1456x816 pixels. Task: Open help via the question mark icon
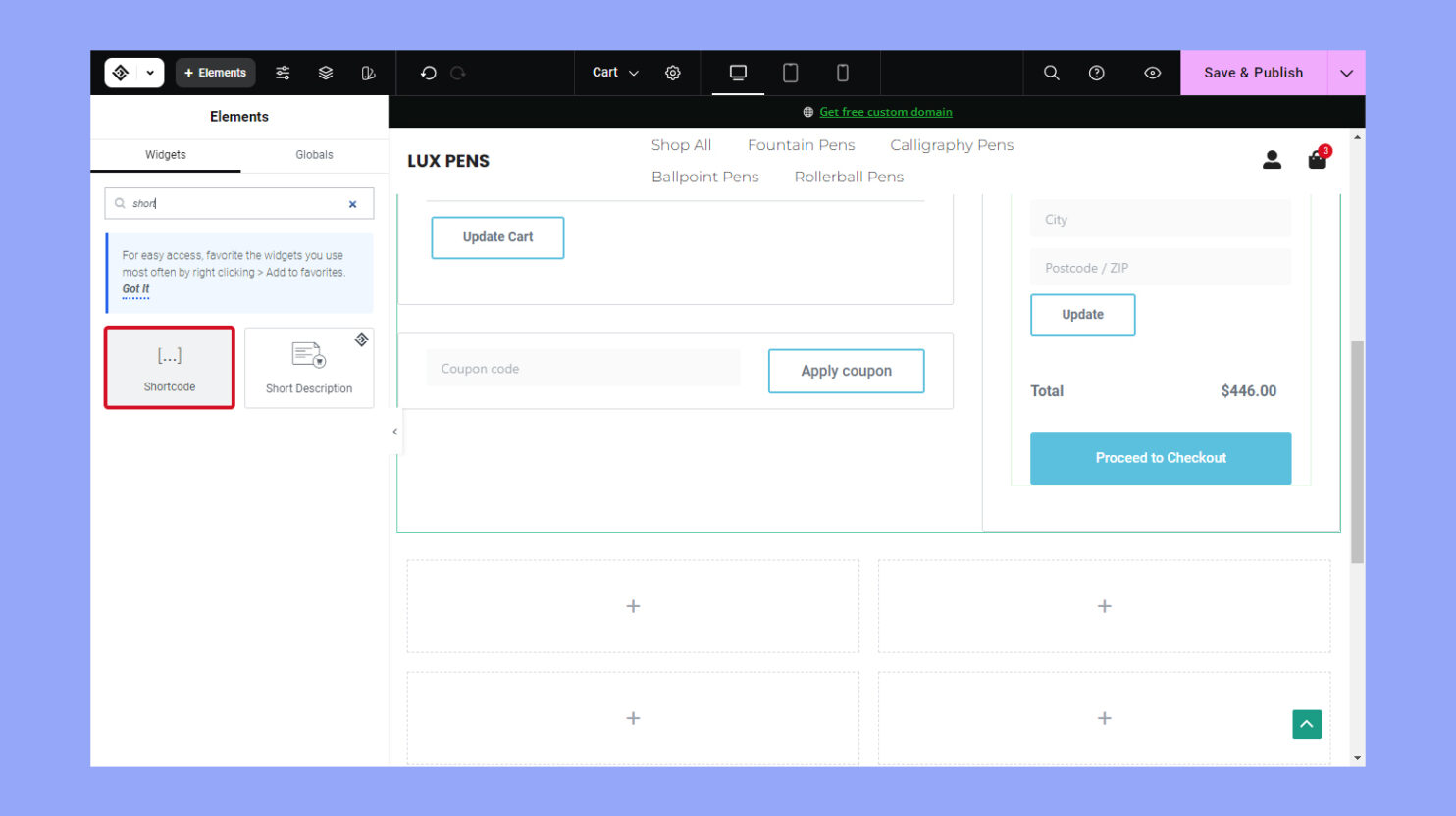[1096, 72]
